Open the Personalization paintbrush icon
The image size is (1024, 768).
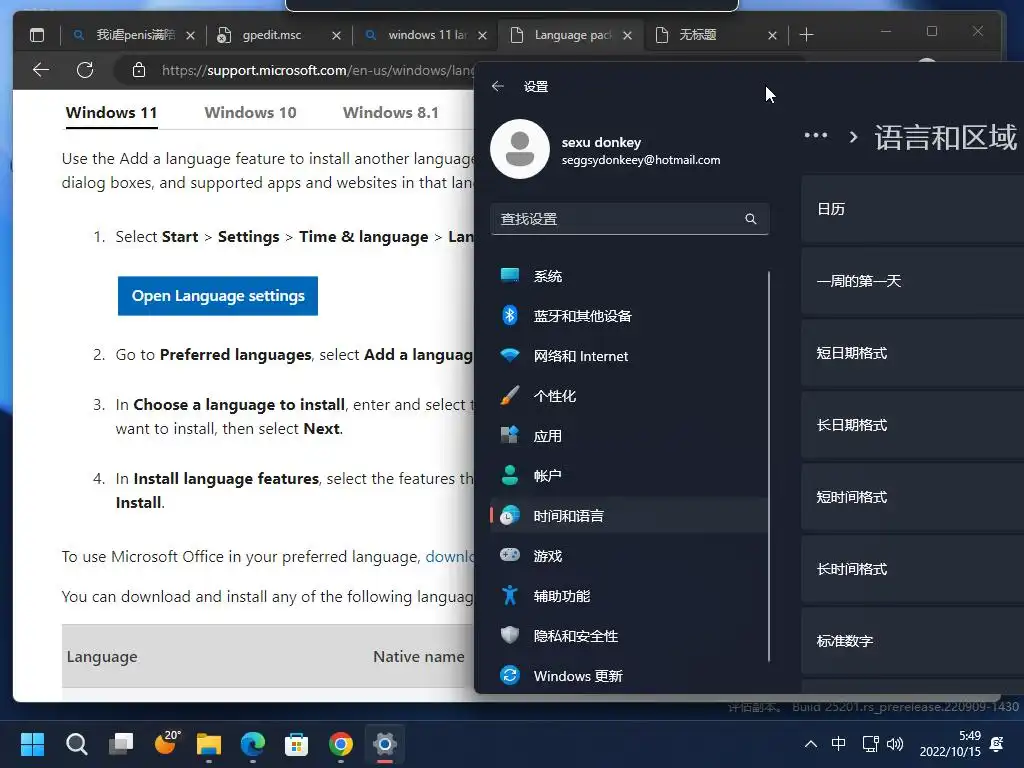509,395
